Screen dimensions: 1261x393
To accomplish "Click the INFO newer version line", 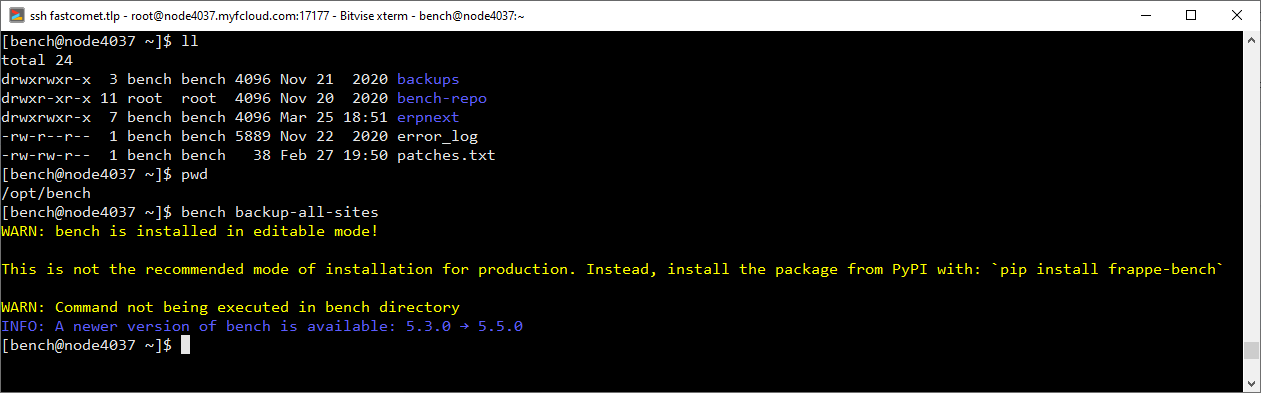I will pyautogui.click(x=262, y=326).
